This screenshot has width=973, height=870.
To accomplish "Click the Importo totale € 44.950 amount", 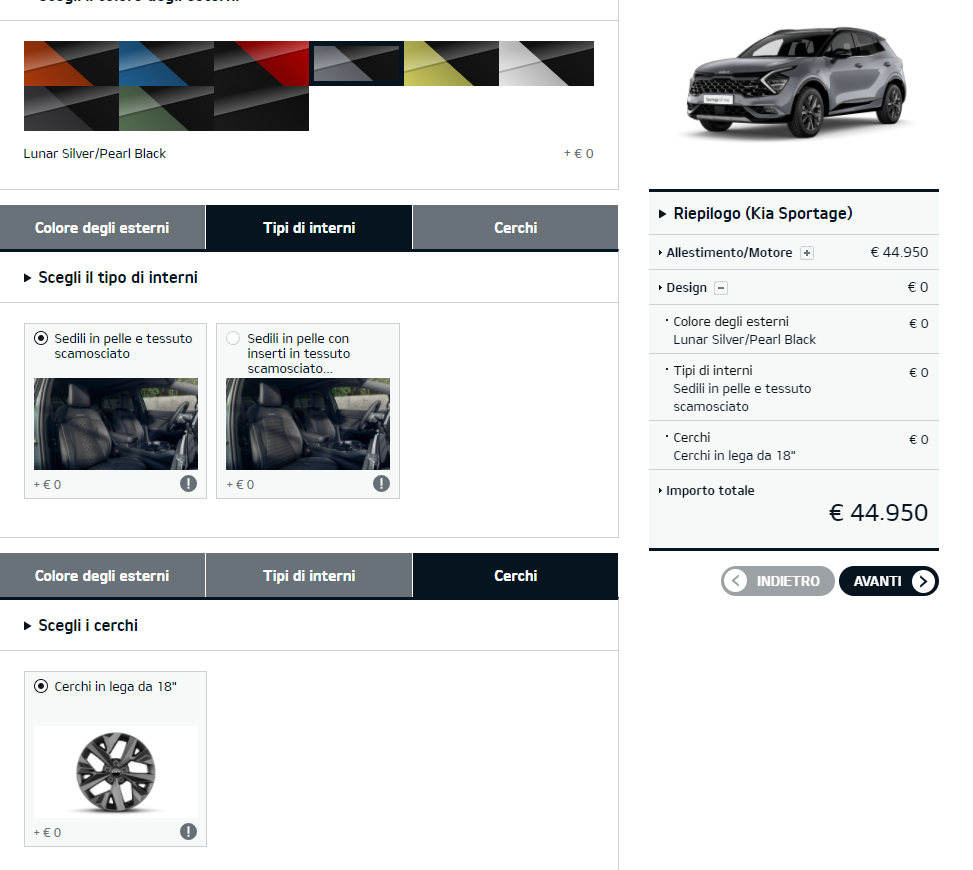I will [x=878, y=513].
